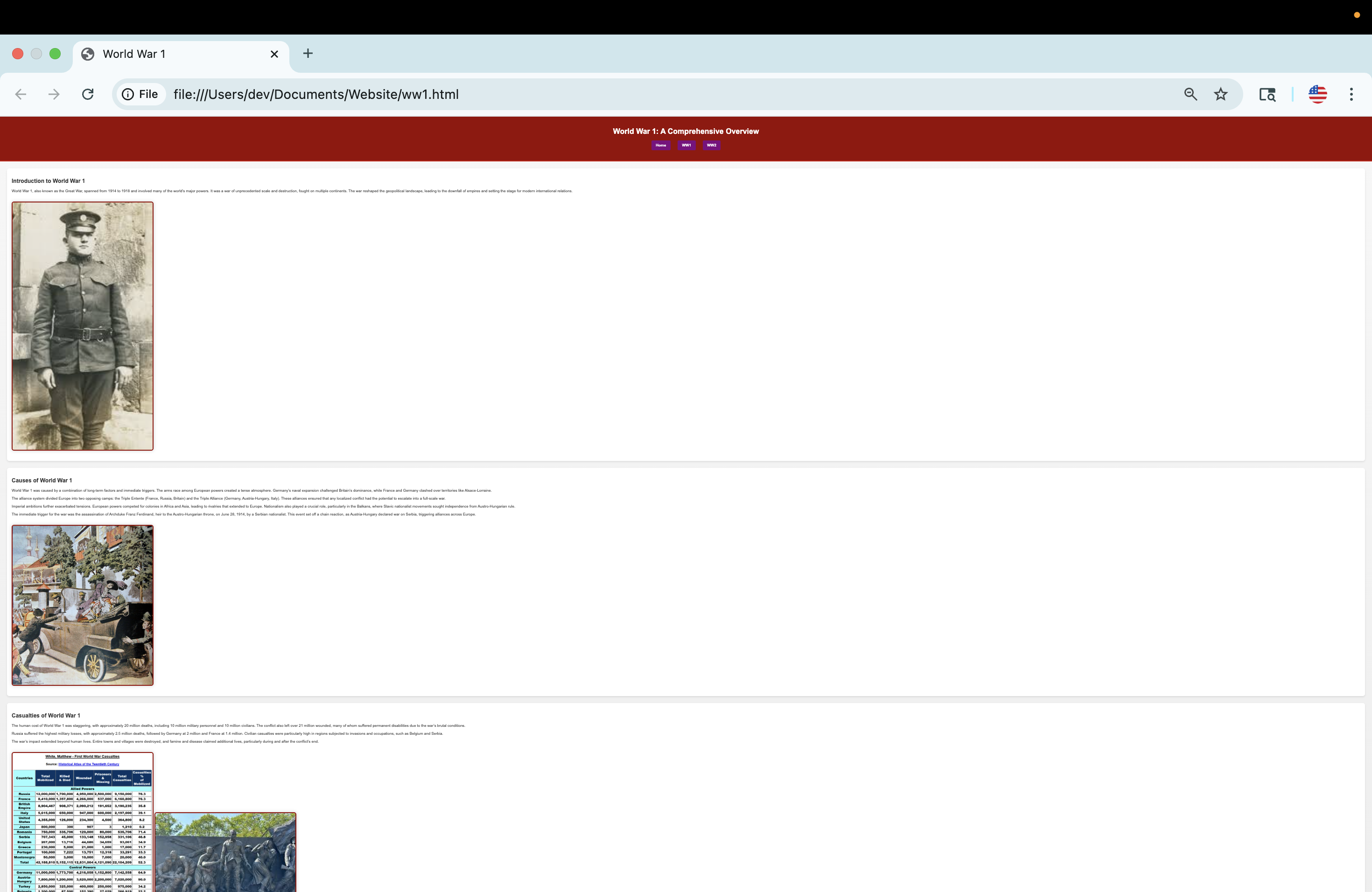
Task: Click the Historical Atlas of Twentieth Century link
Action: [x=89, y=764]
